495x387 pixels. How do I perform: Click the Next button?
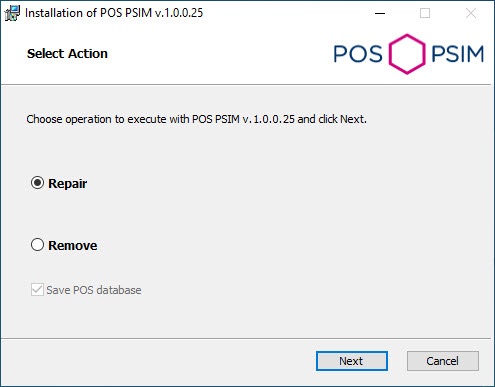352,361
